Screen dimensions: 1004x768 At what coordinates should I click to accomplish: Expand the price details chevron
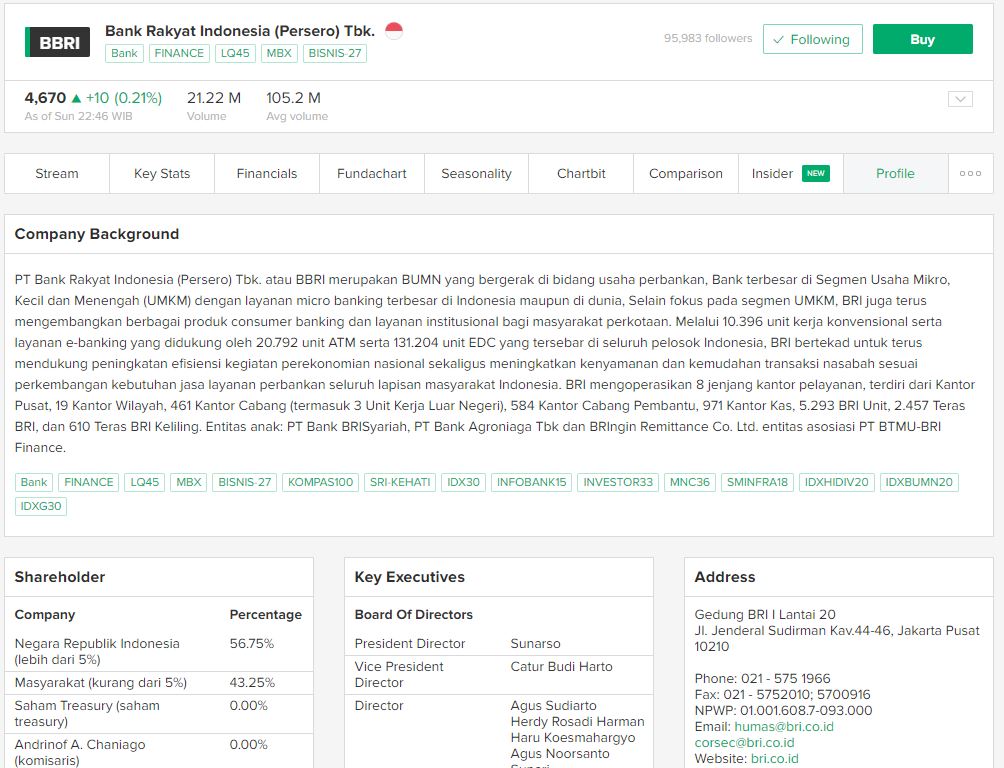(960, 99)
